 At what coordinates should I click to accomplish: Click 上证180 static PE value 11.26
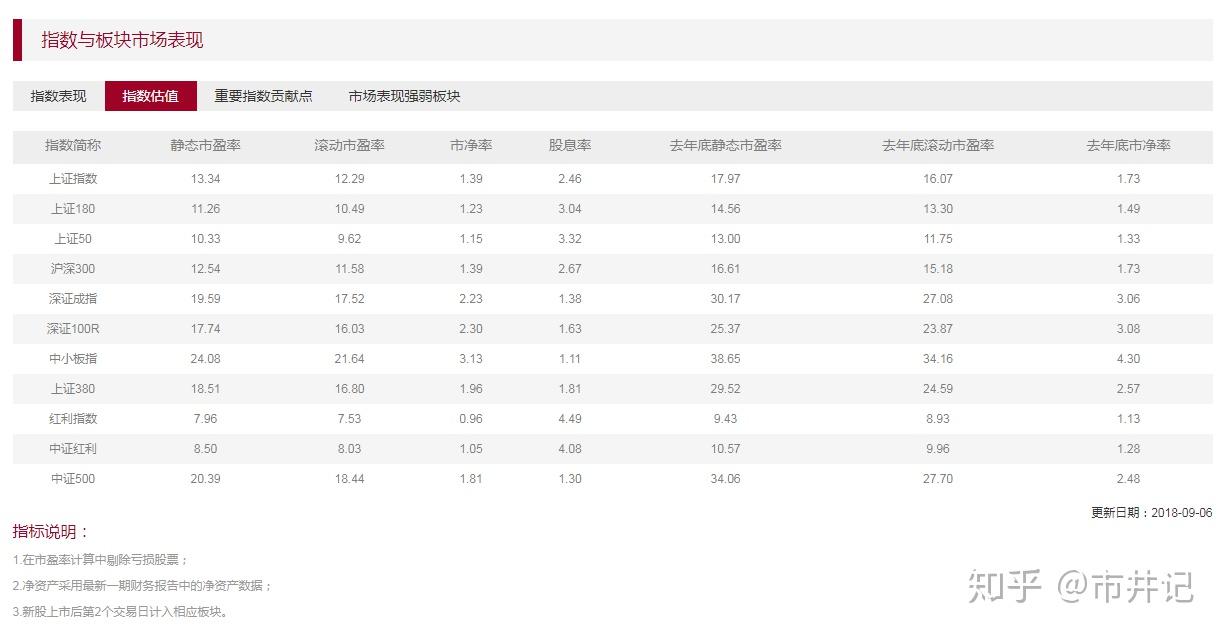[205, 209]
